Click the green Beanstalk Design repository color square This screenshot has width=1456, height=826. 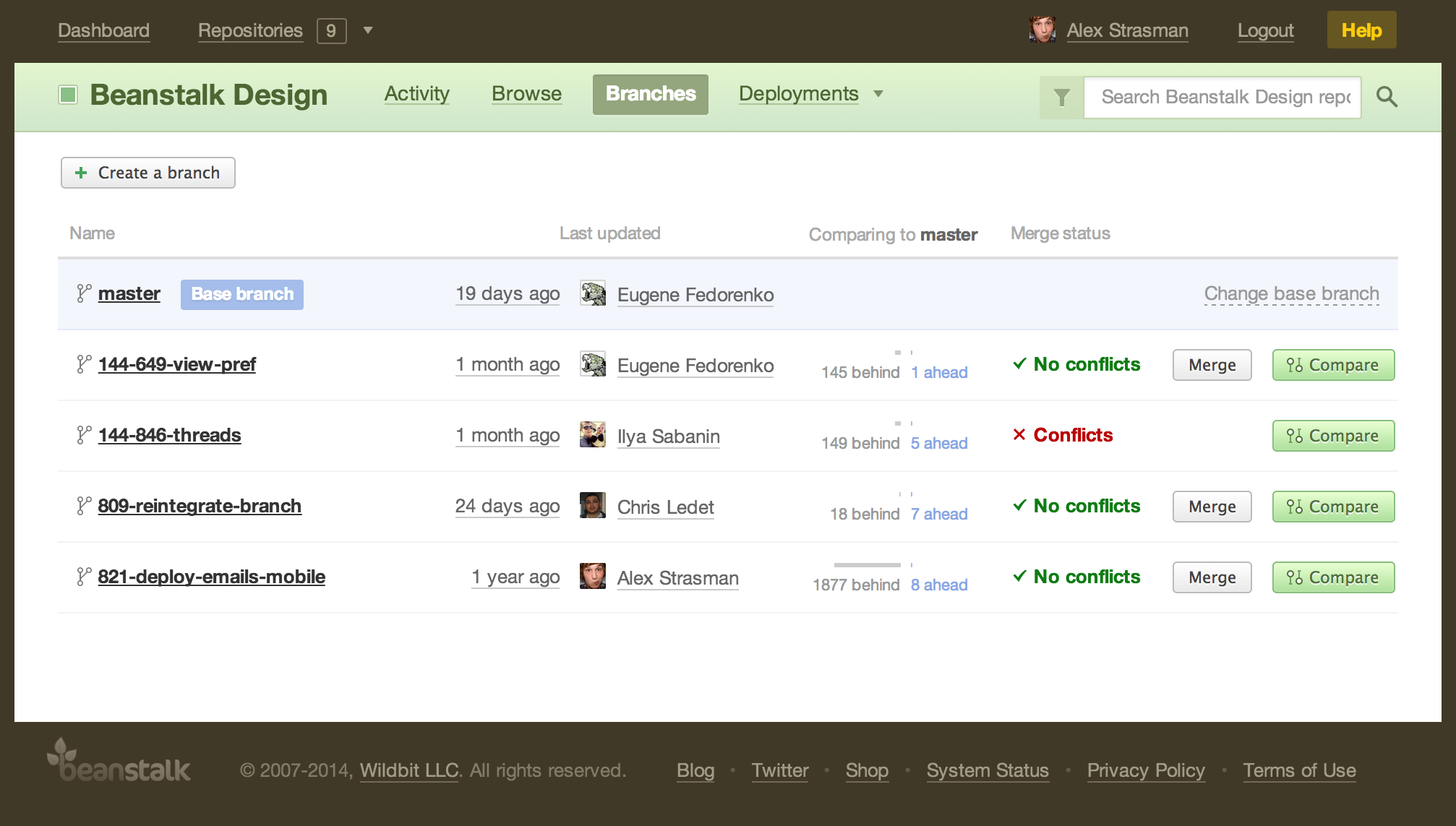pos(68,95)
